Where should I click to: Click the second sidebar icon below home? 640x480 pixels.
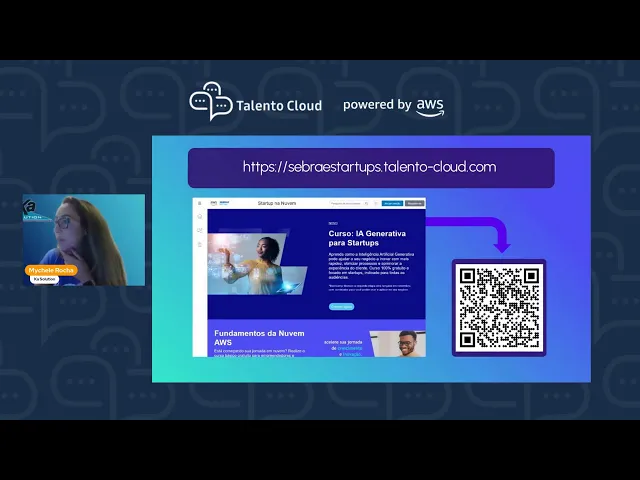(x=200, y=230)
